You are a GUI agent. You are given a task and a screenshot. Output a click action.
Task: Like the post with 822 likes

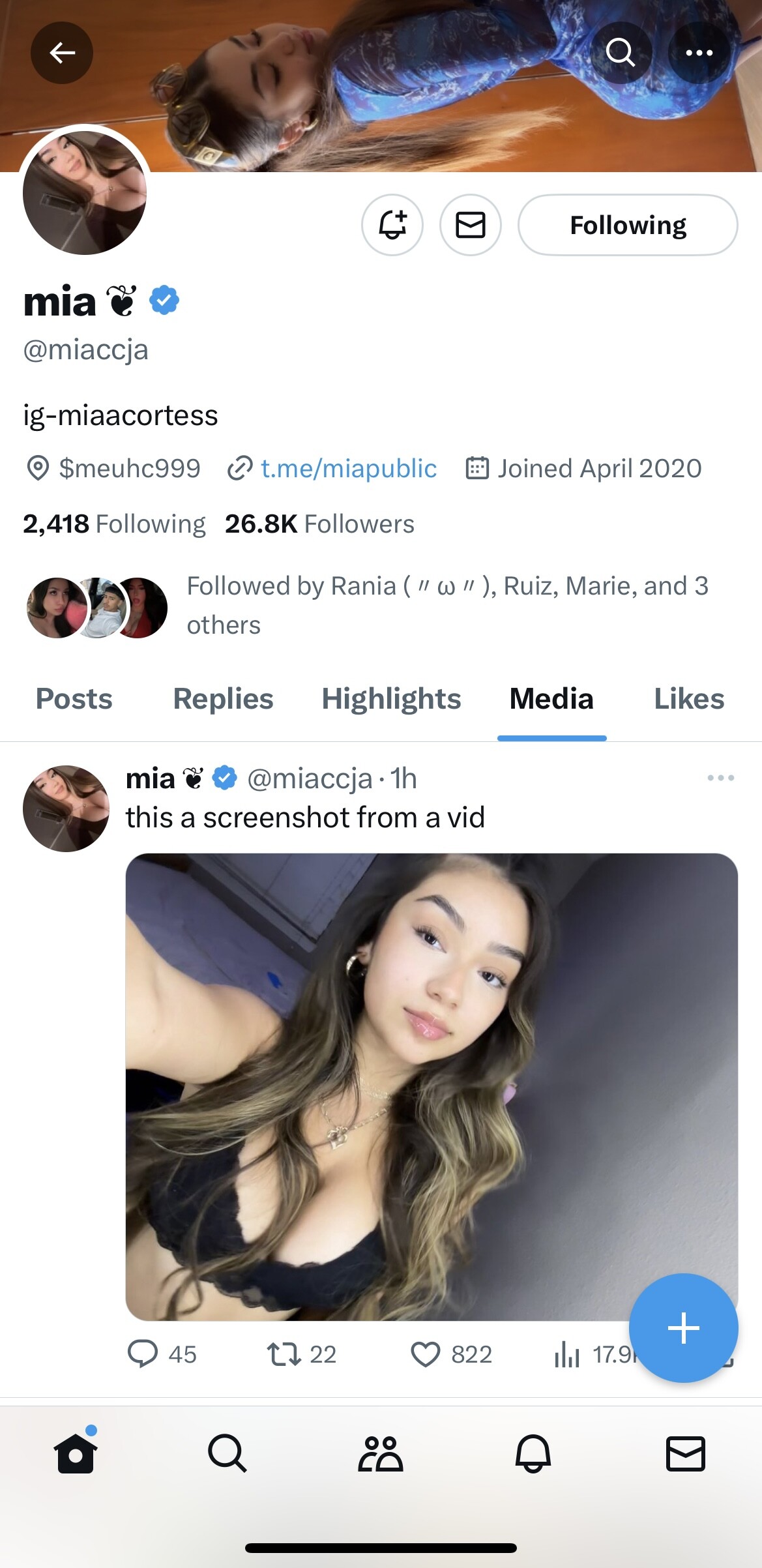[426, 1354]
